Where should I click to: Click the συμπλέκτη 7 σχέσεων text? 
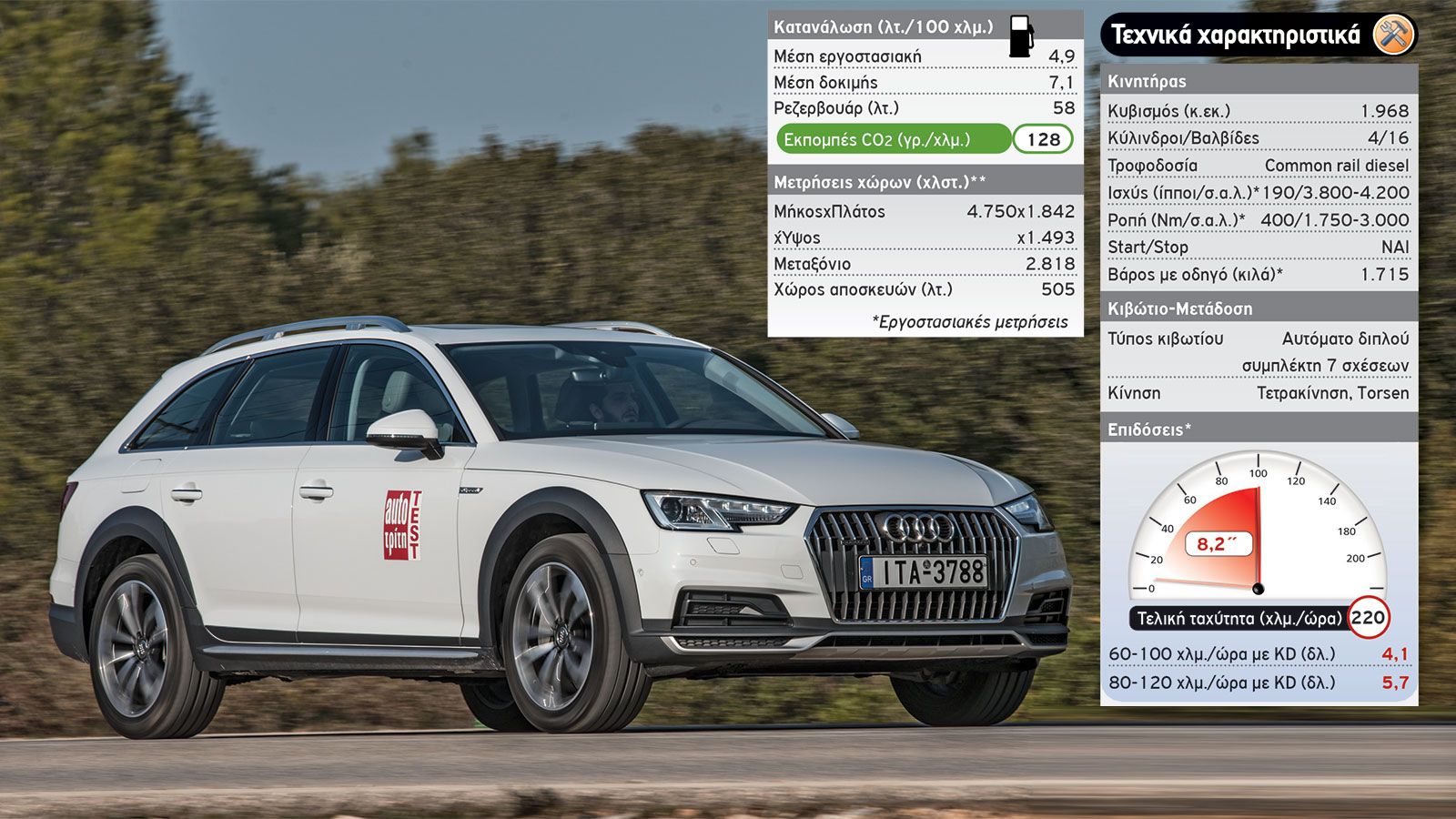(x=1325, y=366)
